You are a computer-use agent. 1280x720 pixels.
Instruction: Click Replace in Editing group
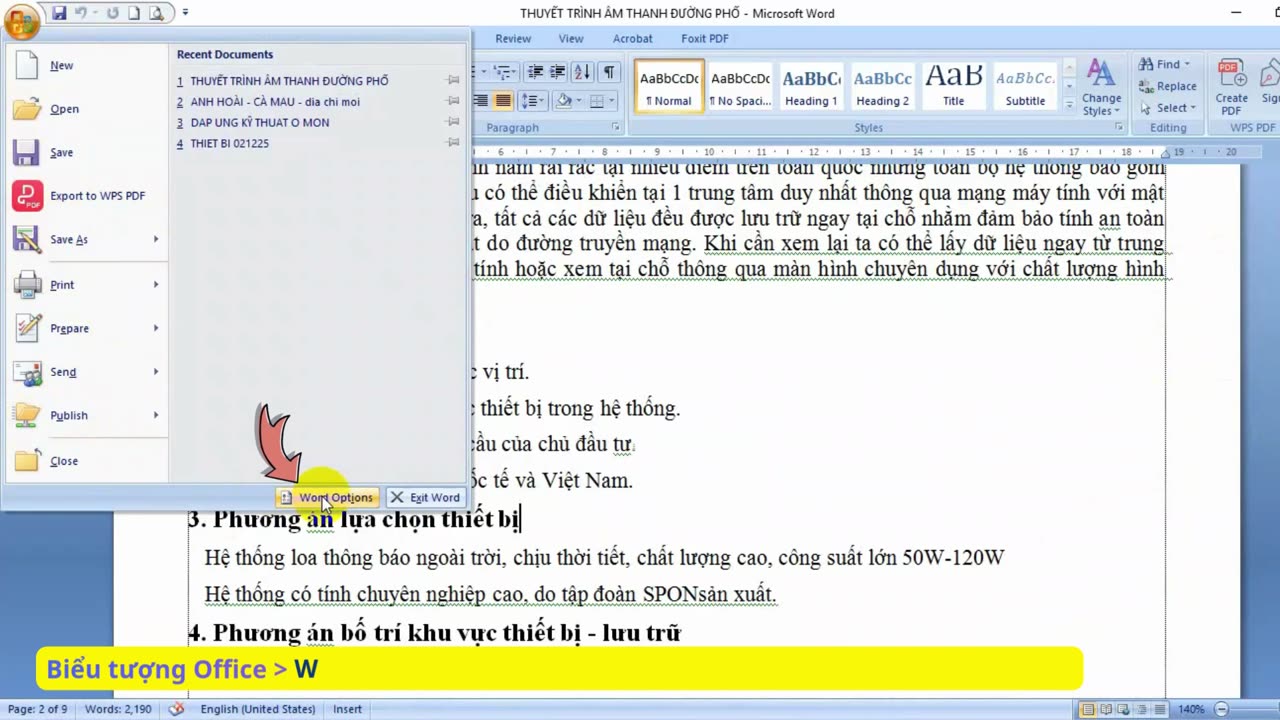[x=1167, y=87]
